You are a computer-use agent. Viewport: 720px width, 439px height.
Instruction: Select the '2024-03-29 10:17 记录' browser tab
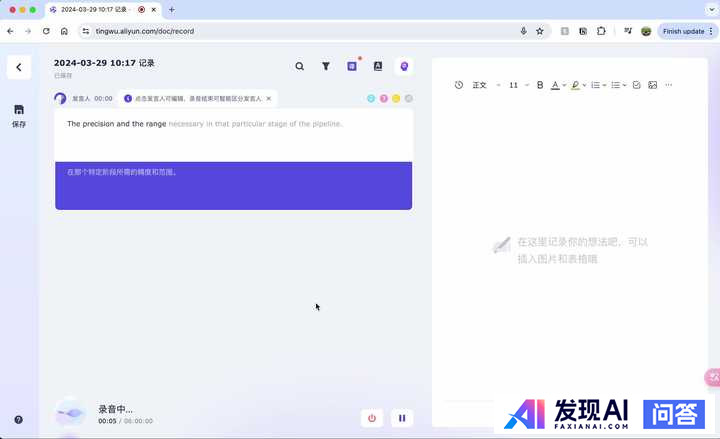pyautogui.click(x=103, y=10)
